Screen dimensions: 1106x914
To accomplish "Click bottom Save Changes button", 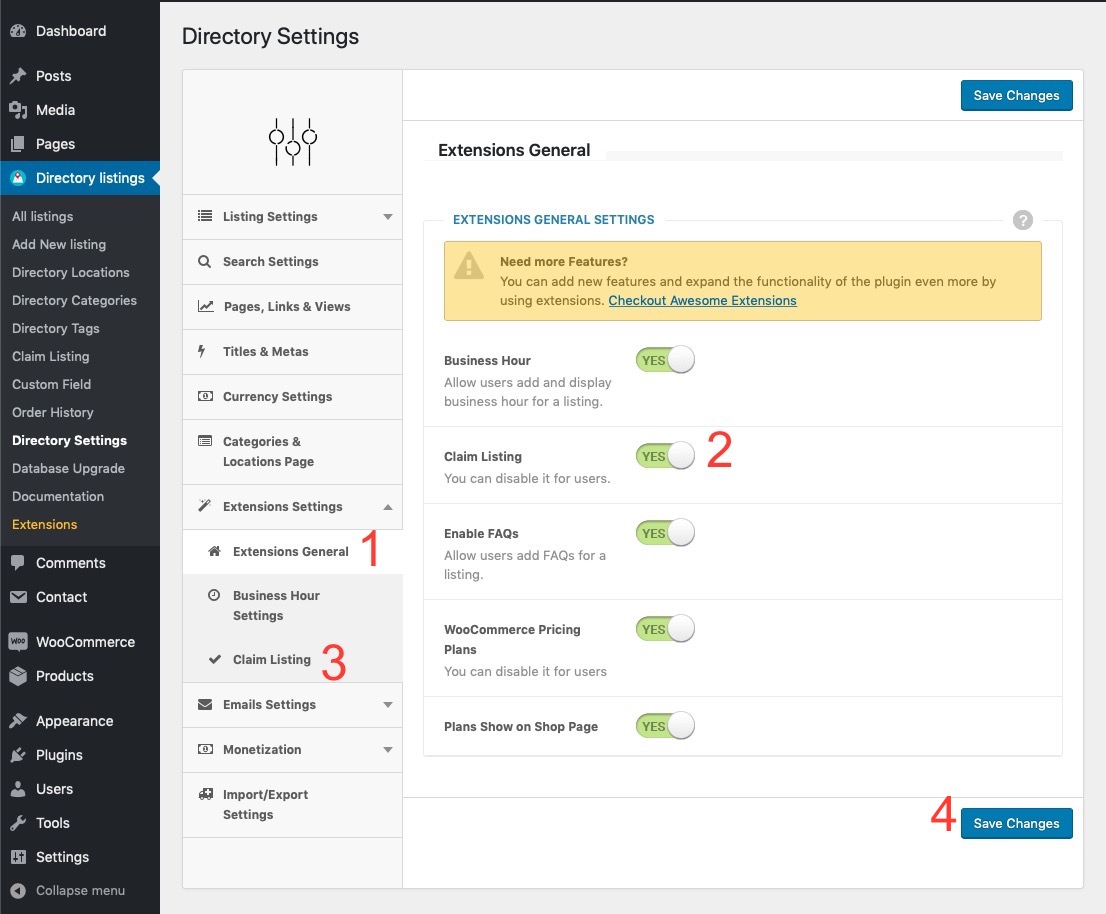I will point(1016,823).
